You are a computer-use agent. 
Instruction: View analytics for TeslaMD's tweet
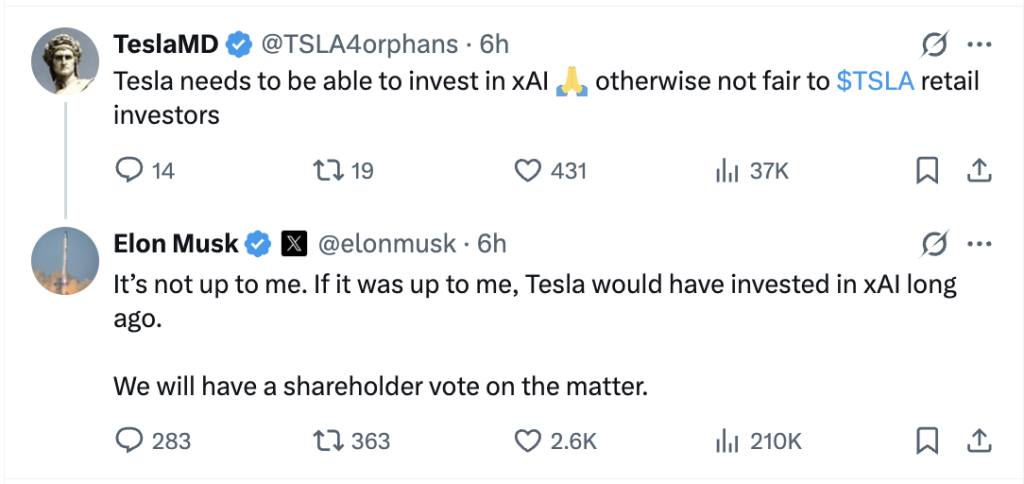726,171
